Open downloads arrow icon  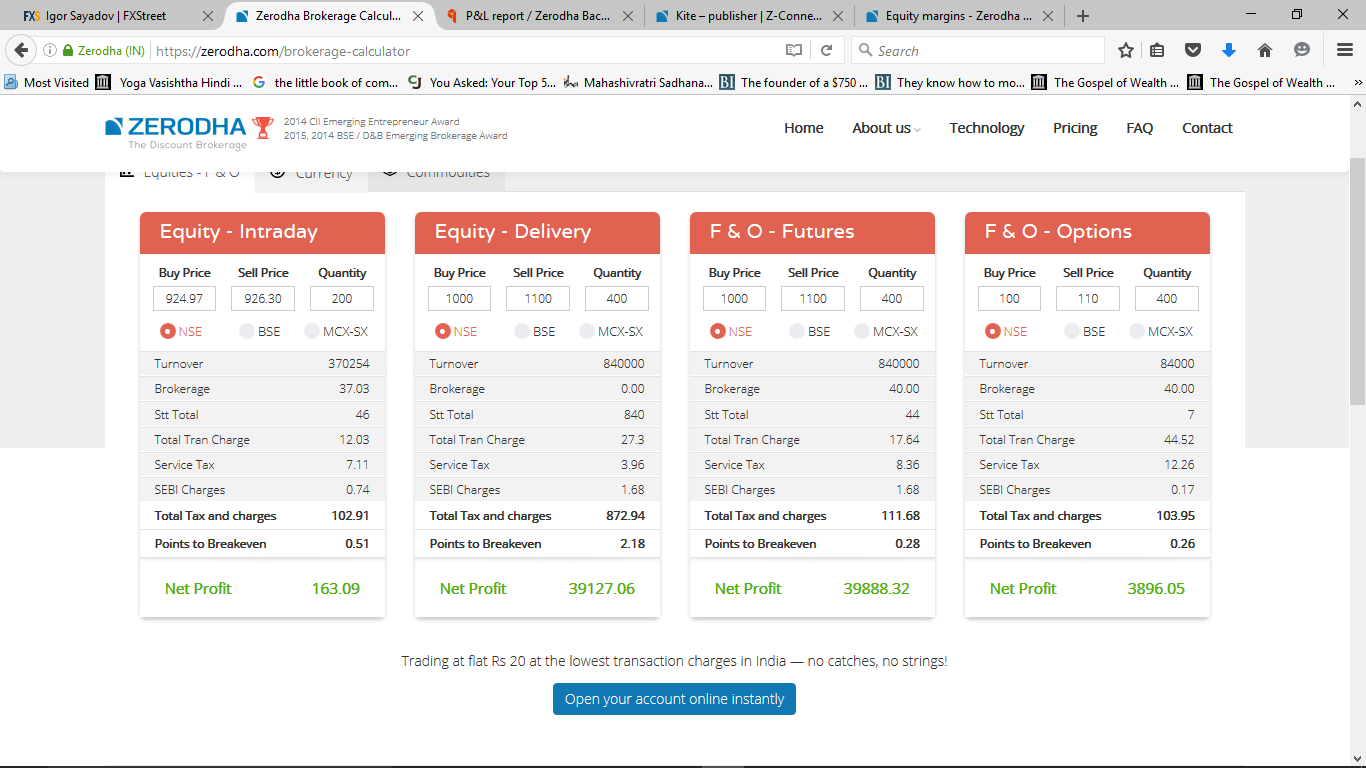tap(1229, 50)
